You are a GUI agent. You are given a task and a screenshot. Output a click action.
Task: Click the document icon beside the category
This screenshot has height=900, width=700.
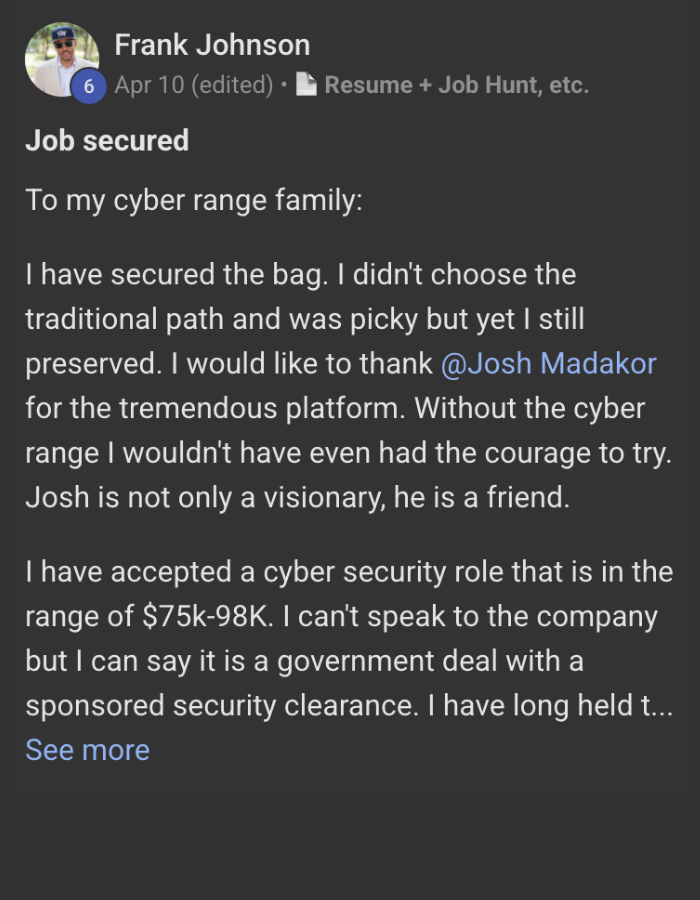point(306,85)
